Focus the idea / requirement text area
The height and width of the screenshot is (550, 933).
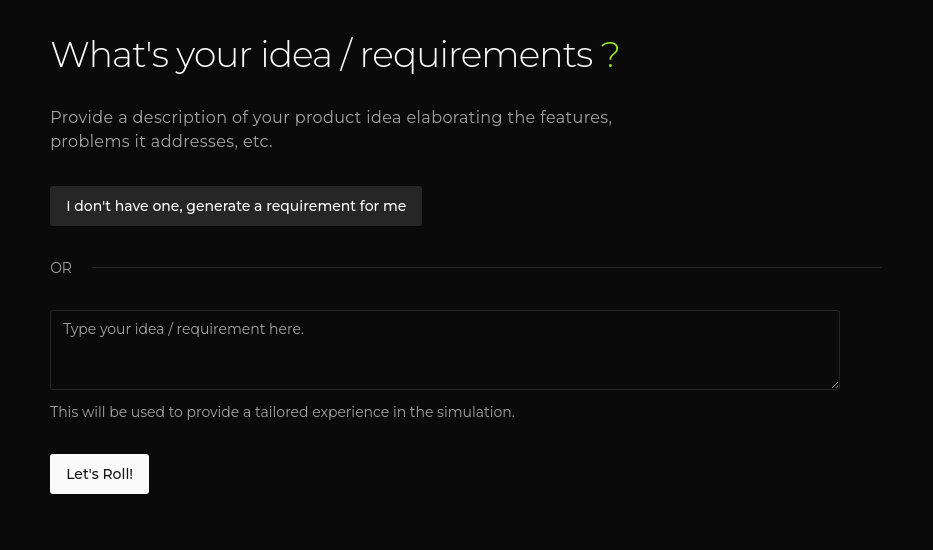(x=444, y=350)
